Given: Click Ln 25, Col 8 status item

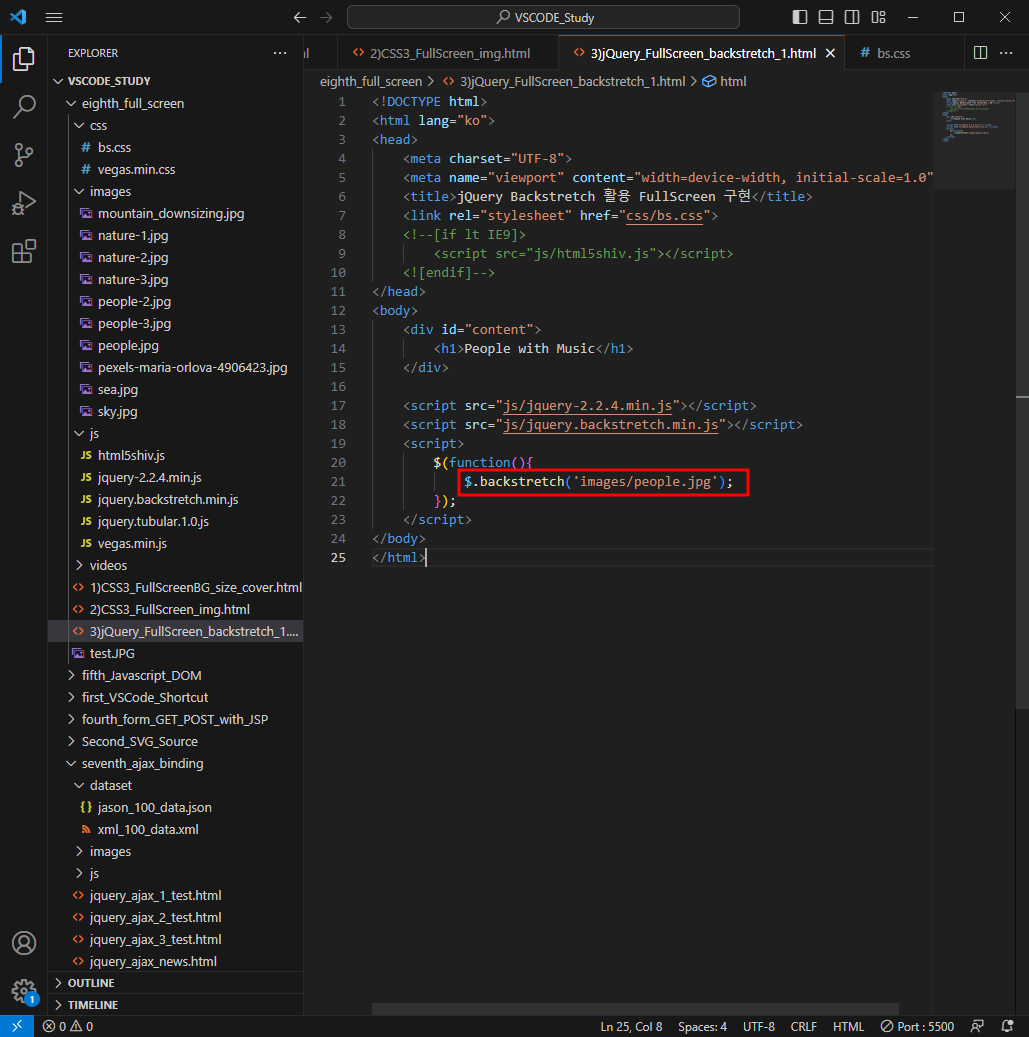Looking at the screenshot, I should pyautogui.click(x=631, y=1026).
